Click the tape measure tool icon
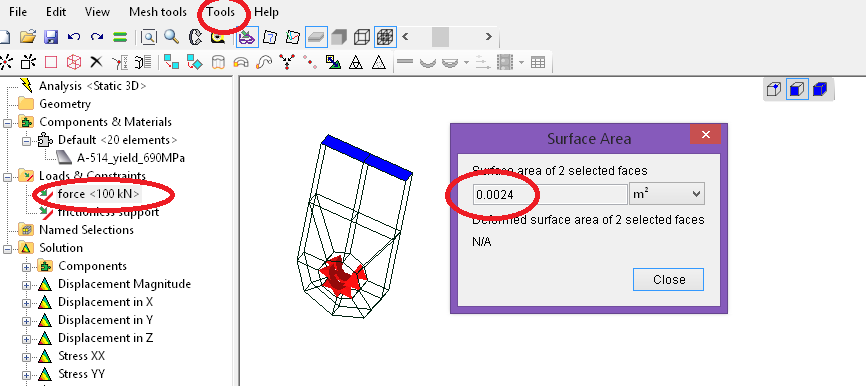This screenshot has width=866, height=386. click(219, 37)
